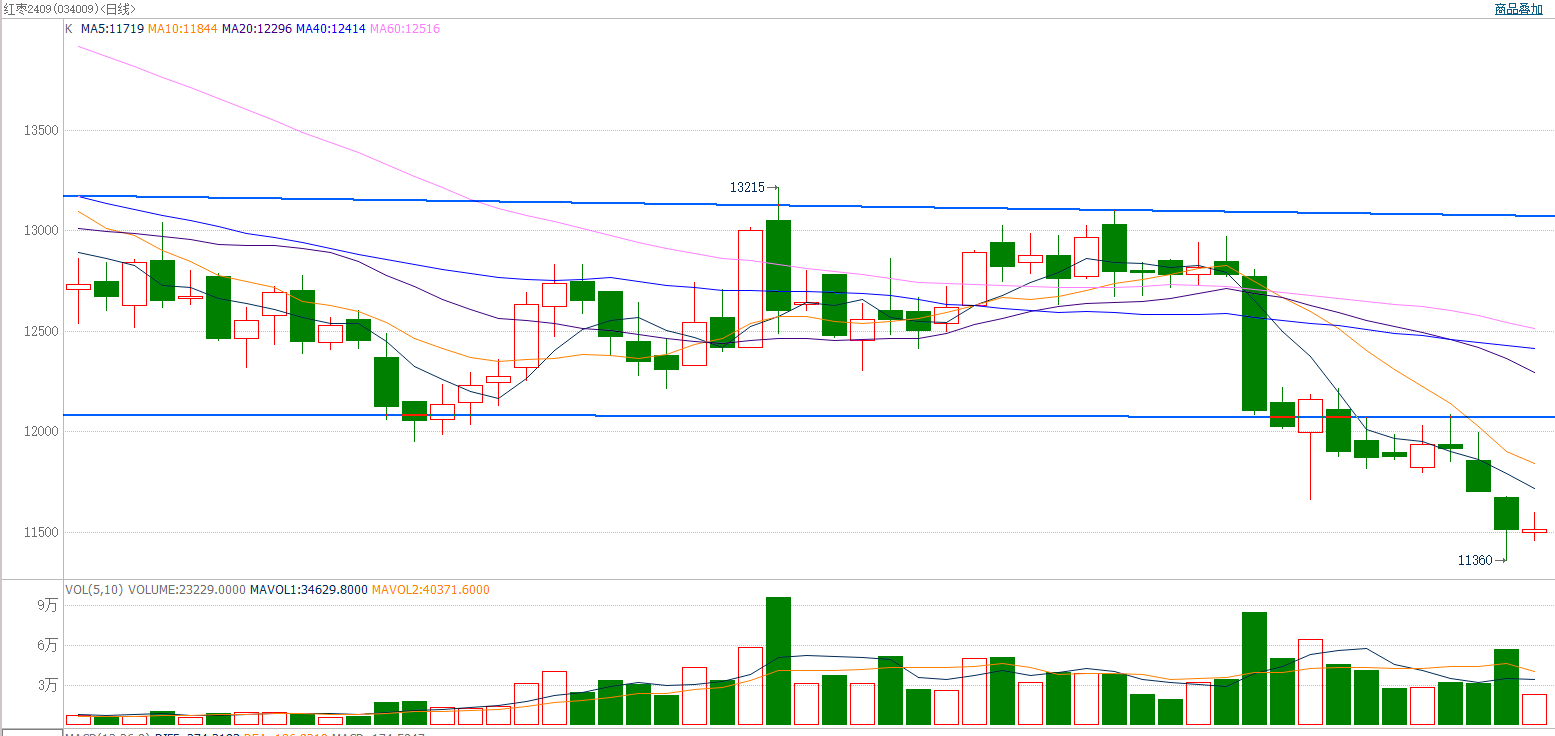
Task: Select the MA5:11719 indicator label
Action: pos(112,29)
